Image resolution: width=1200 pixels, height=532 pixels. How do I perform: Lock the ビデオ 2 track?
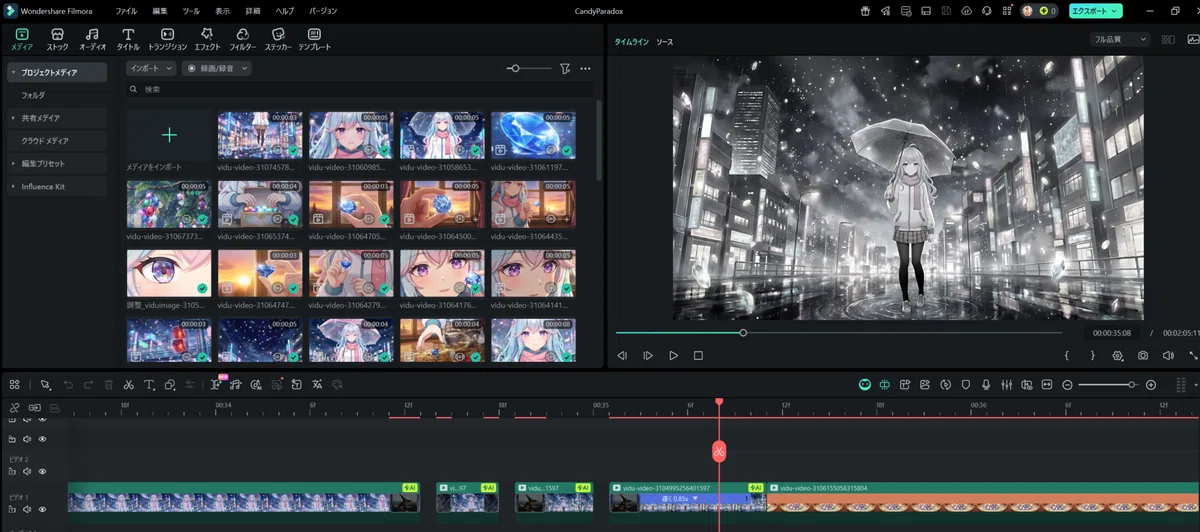tap(13, 471)
